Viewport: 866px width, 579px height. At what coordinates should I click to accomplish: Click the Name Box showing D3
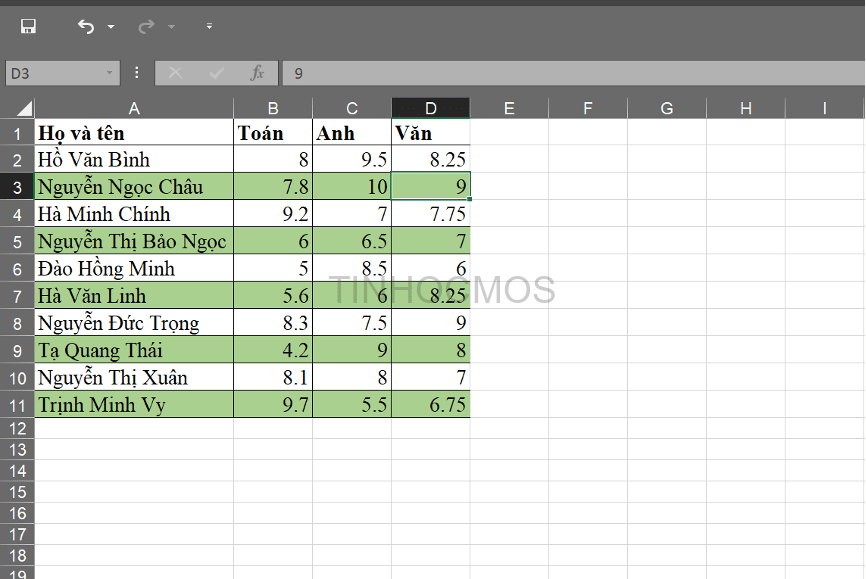(55, 73)
